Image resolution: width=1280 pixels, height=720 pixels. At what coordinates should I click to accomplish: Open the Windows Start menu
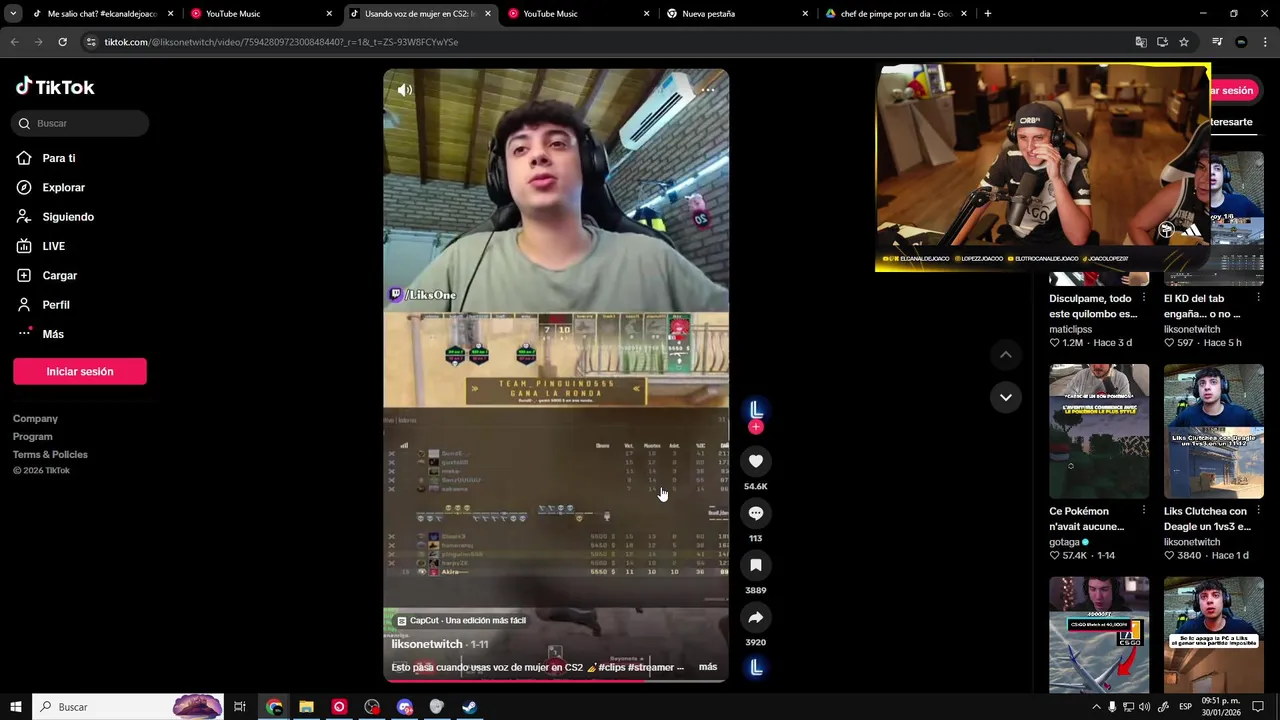[16, 707]
